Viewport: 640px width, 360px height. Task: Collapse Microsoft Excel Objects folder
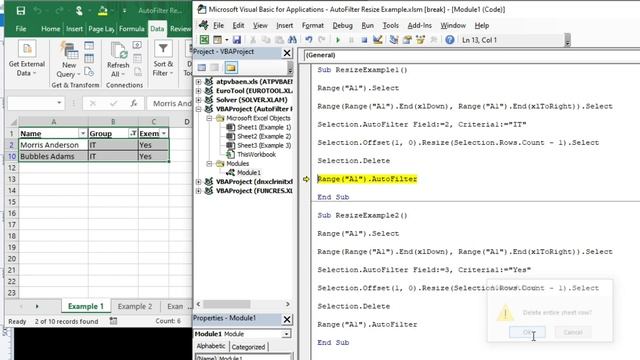(x=209, y=118)
